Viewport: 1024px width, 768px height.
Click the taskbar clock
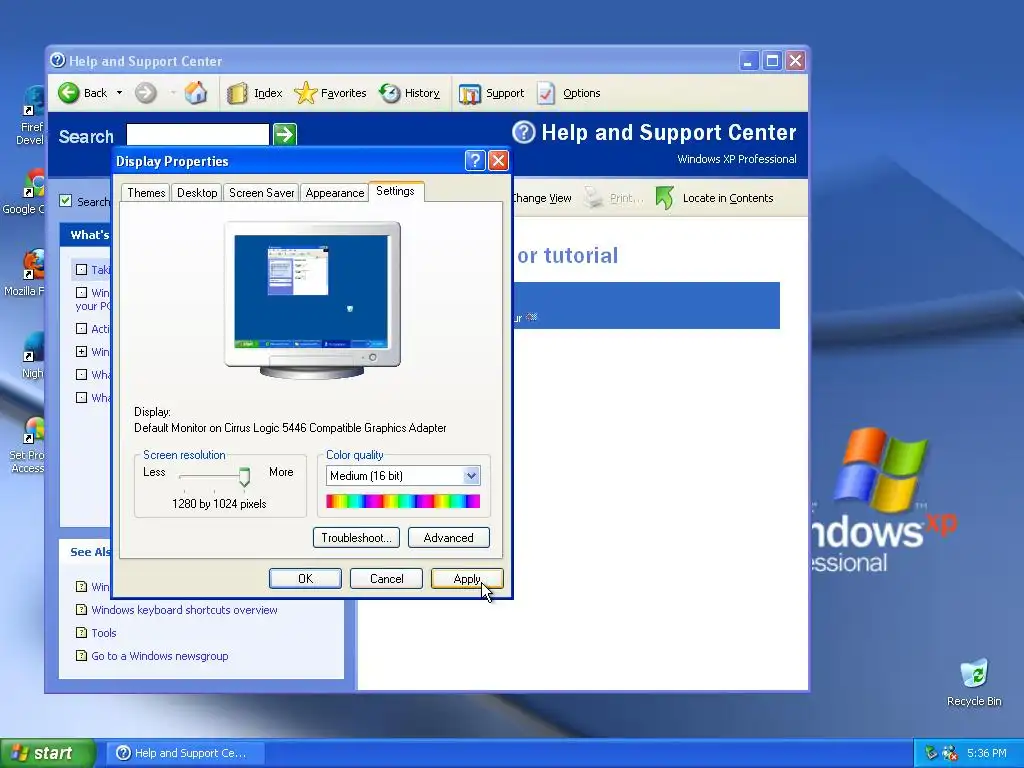pyautogui.click(x=987, y=753)
